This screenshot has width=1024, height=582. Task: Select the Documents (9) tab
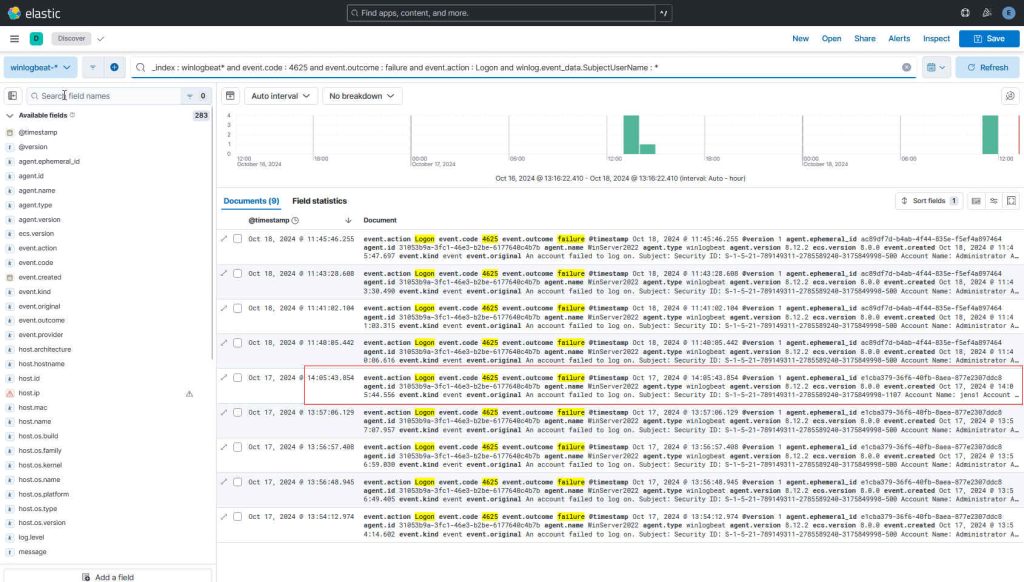point(252,200)
